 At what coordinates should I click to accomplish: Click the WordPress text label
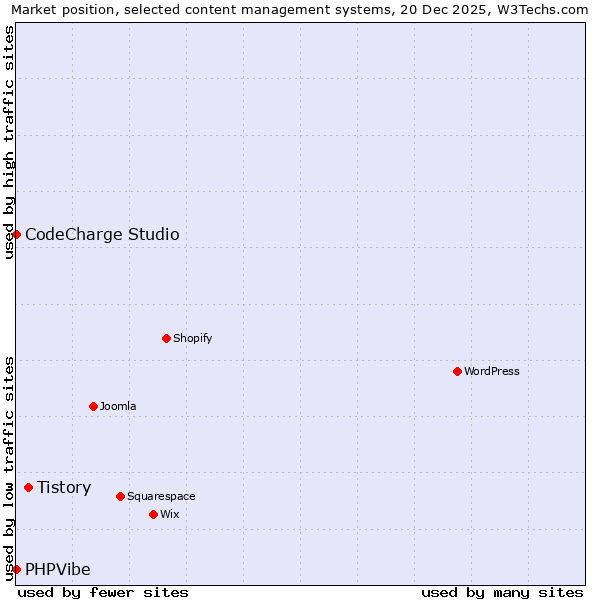click(x=491, y=371)
